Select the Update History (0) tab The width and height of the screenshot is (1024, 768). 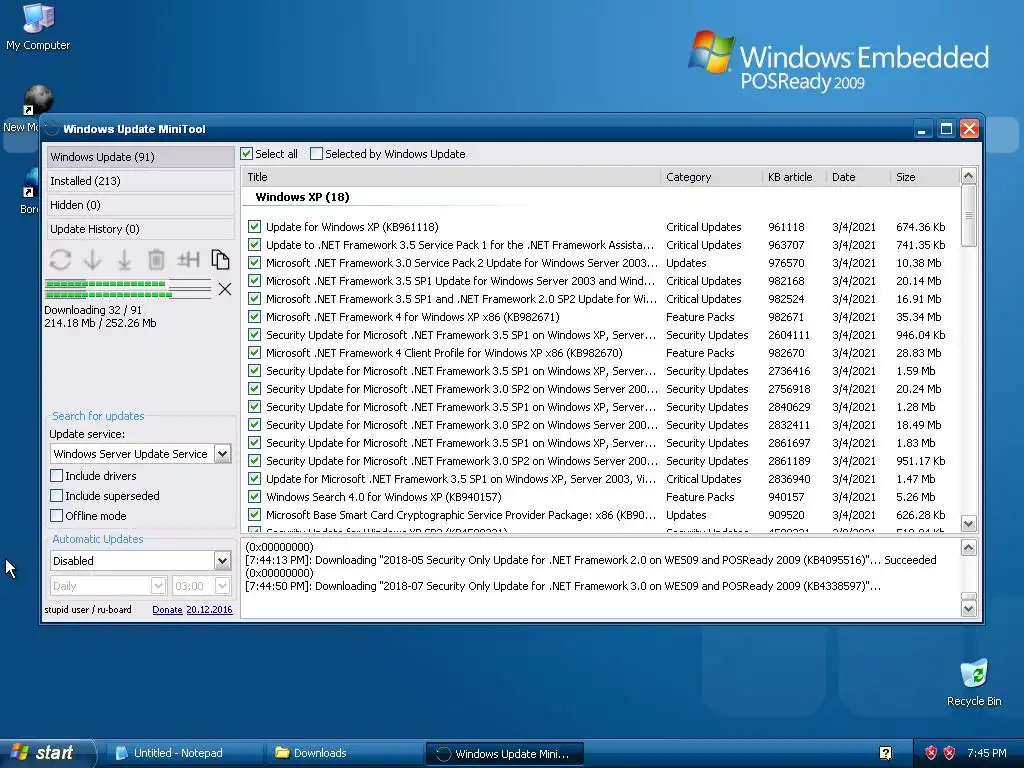coord(140,229)
